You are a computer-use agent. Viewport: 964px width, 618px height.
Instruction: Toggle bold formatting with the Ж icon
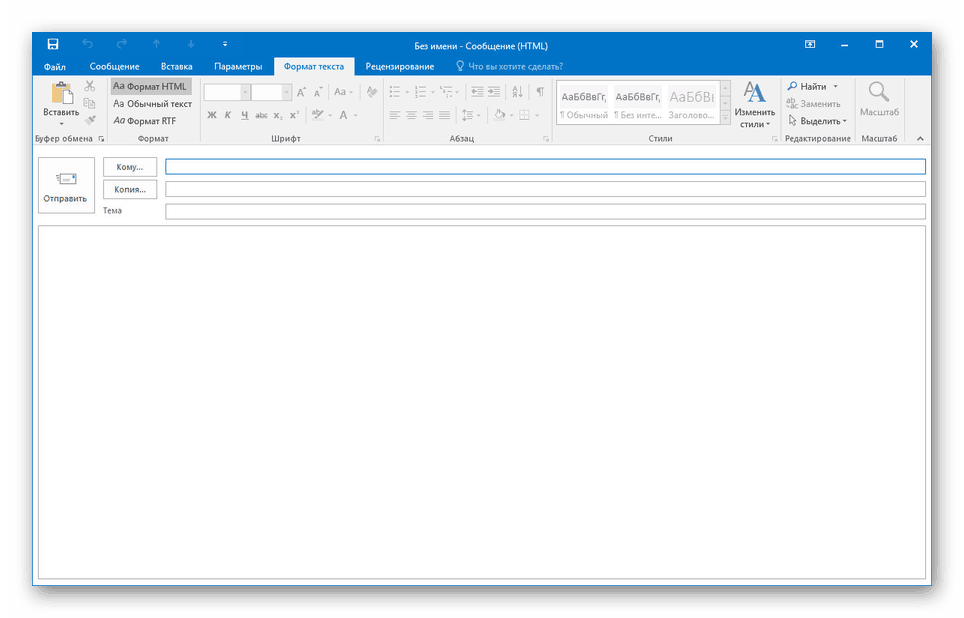pyautogui.click(x=211, y=115)
